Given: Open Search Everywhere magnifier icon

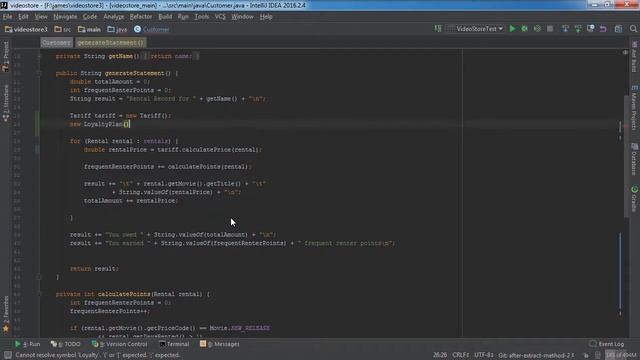Looking at the screenshot, I should point(633,29).
